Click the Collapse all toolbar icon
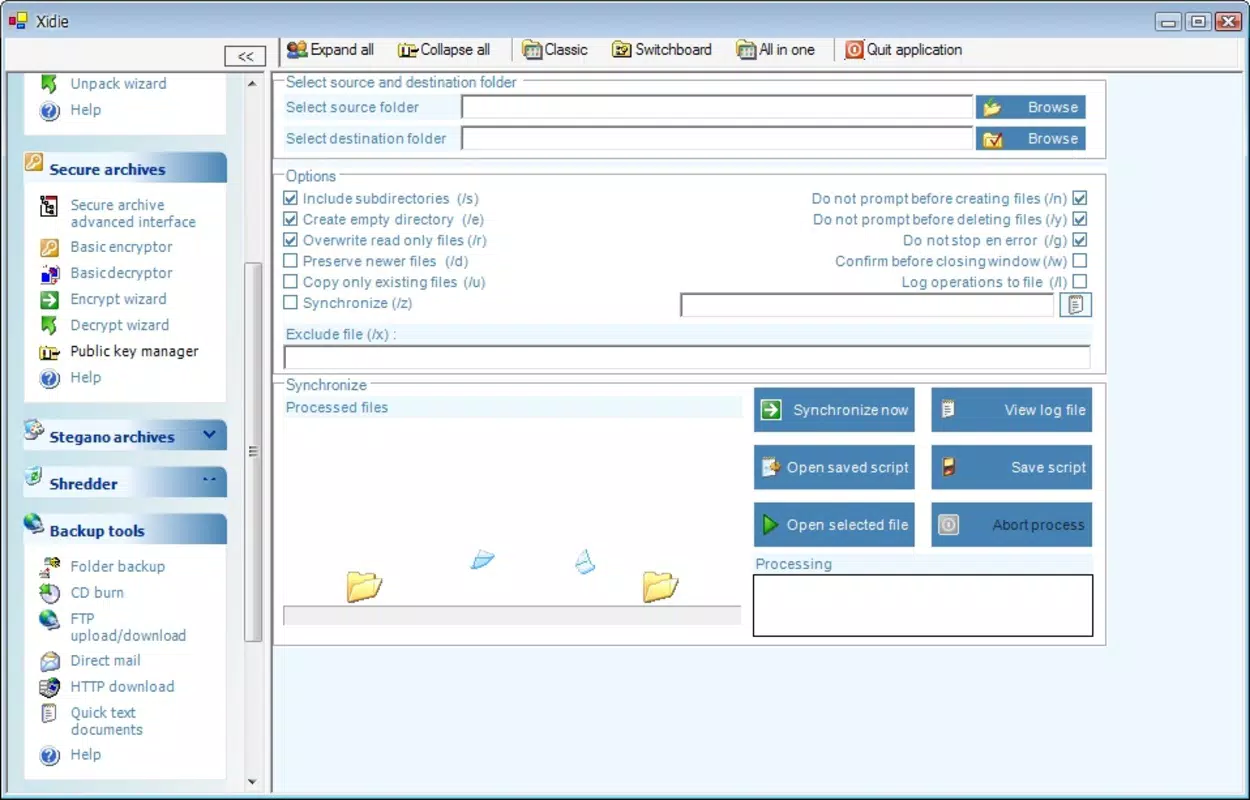Image resolution: width=1250 pixels, height=800 pixels. [x=407, y=50]
